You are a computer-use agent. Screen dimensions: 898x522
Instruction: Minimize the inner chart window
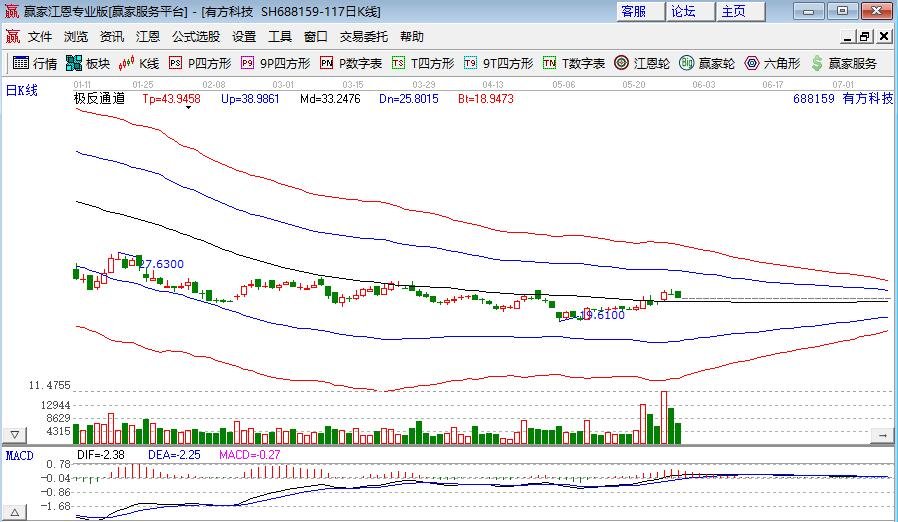[848, 37]
